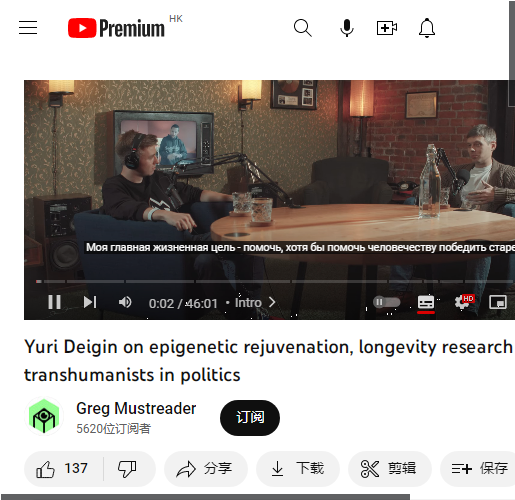Subscribe with the 订阅 button
The image size is (515, 500).
(250, 418)
